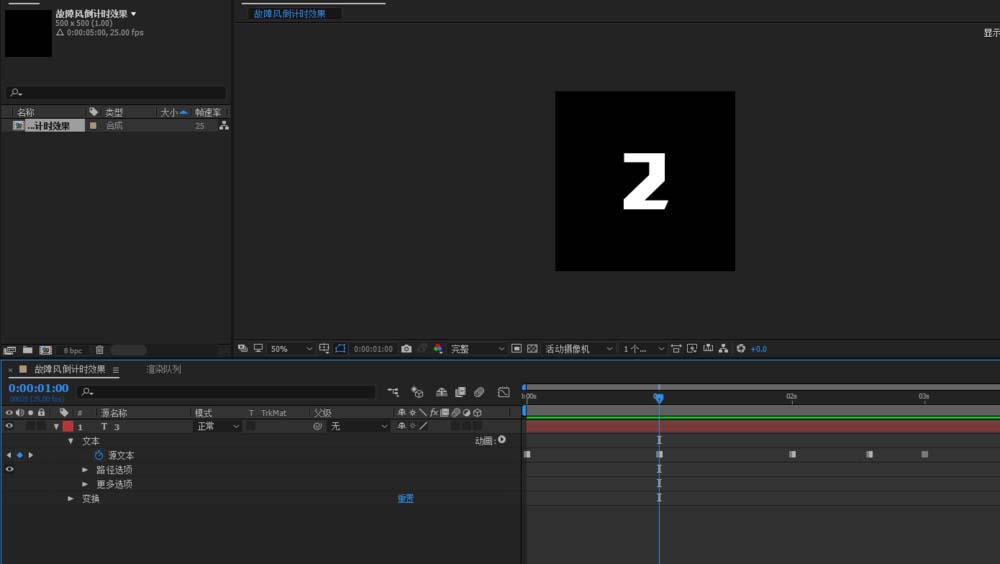Hide layer 1 using its eye icon
Image resolution: width=1000 pixels, height=564 pixels.
pyautogui.click(x=9, y=426)
